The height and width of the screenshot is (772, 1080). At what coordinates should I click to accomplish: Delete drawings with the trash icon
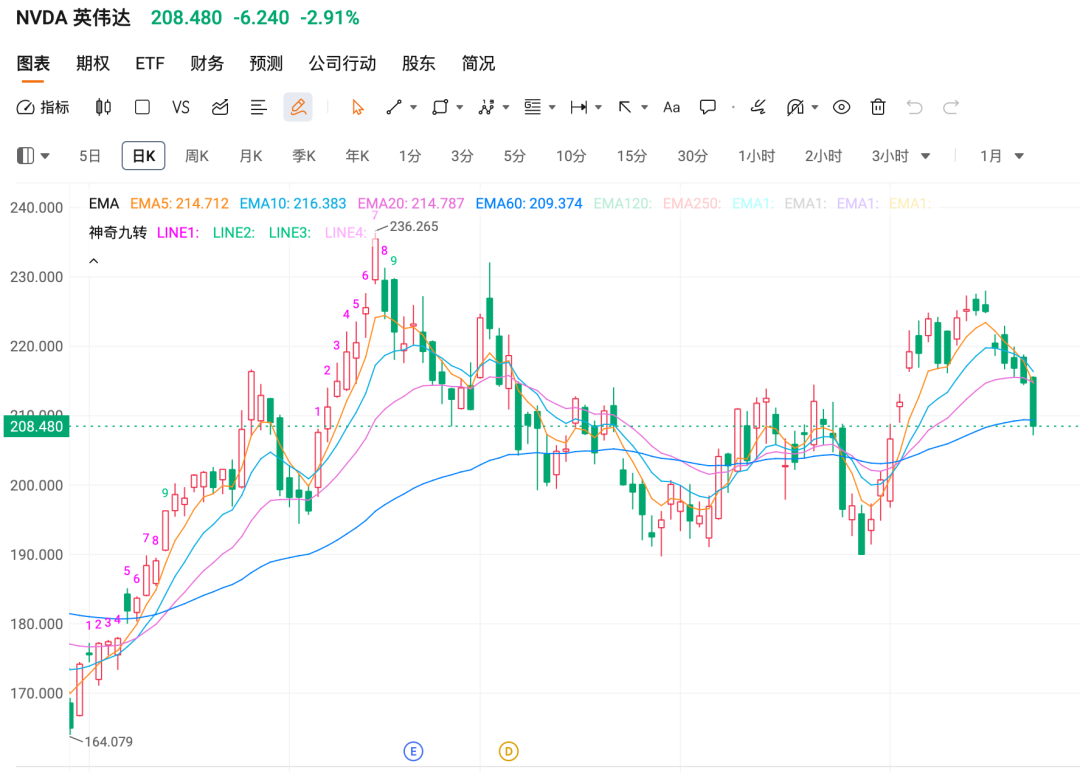coord(878,107)
